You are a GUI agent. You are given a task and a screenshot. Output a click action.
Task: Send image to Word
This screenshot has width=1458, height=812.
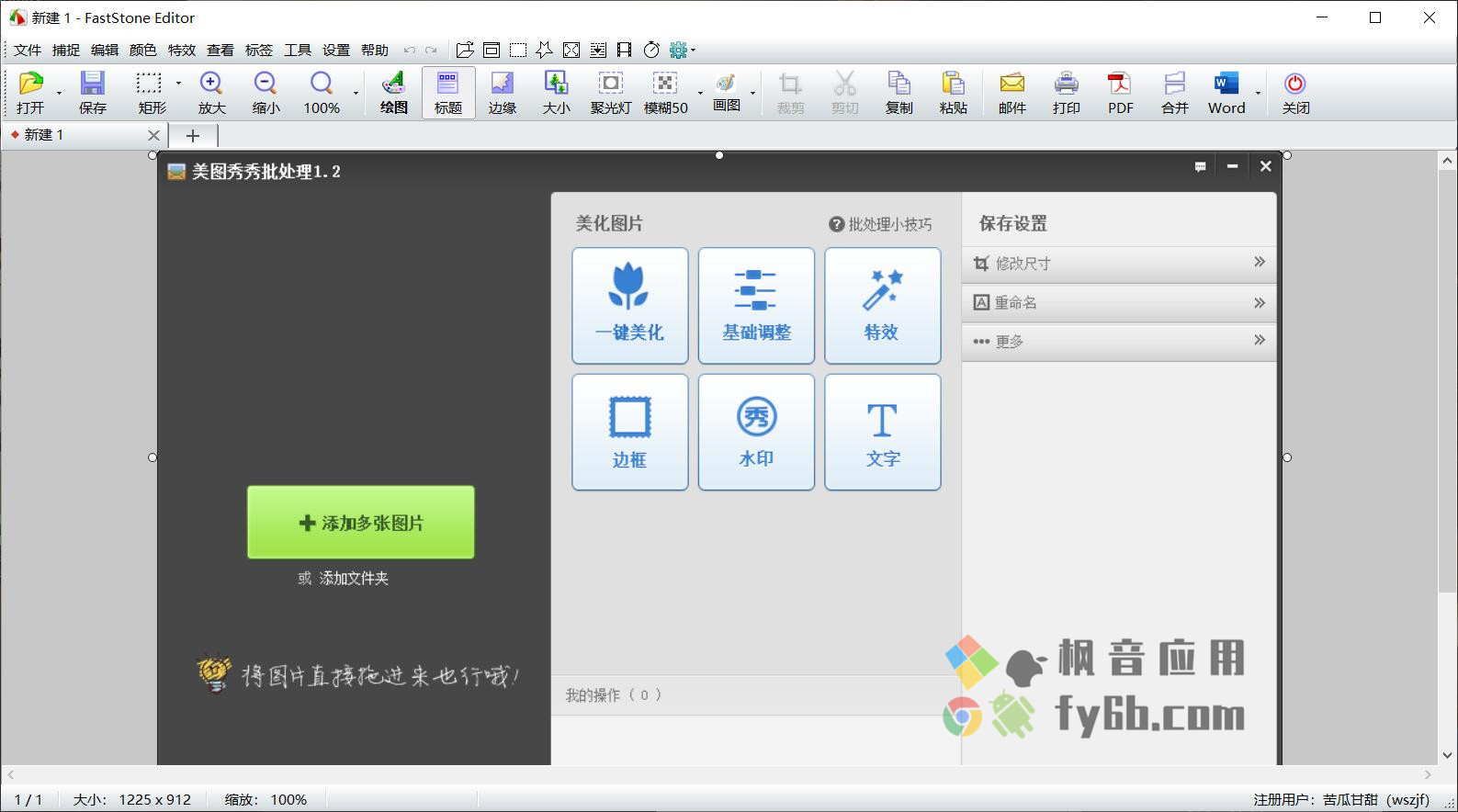[x=1226, y=92]
